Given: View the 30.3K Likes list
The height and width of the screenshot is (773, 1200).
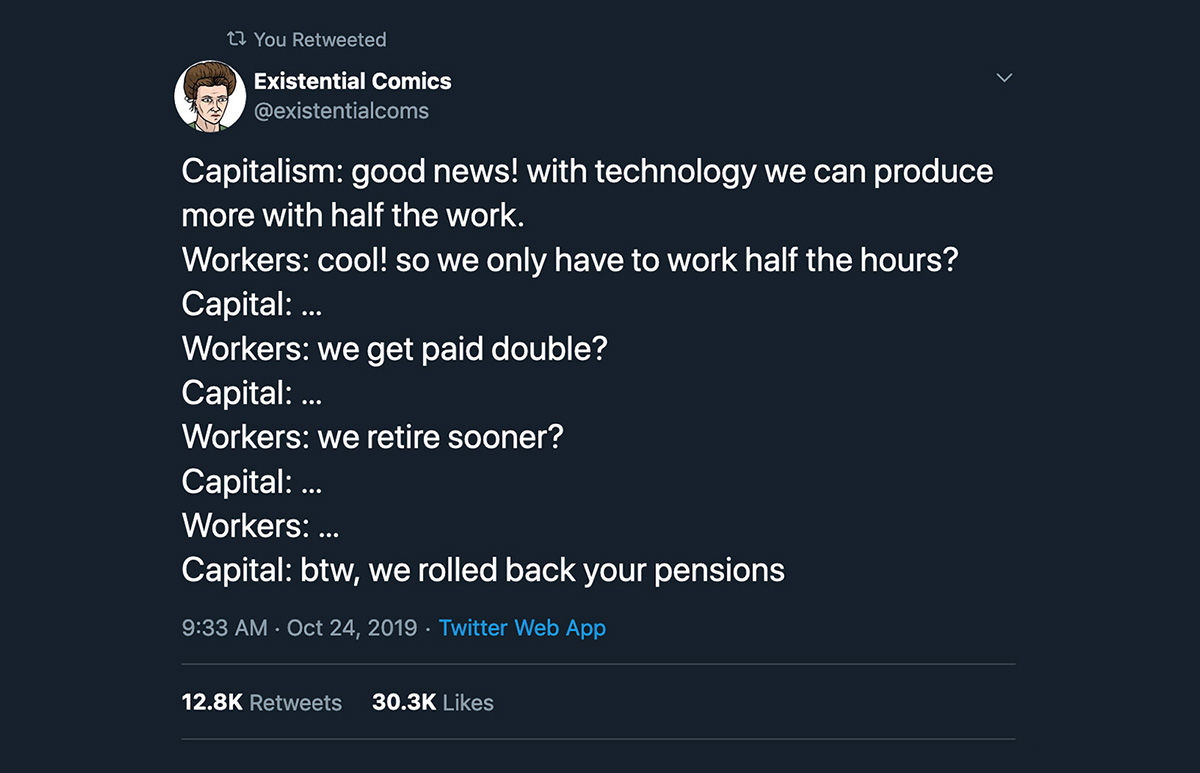Looking at the screenshot, I should click(x=433, y=703).
